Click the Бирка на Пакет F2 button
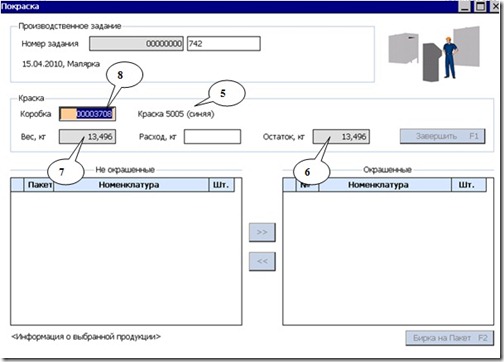The height and width of the screenshot is (362, 504). pyautogui.click(x=450, y=338)
